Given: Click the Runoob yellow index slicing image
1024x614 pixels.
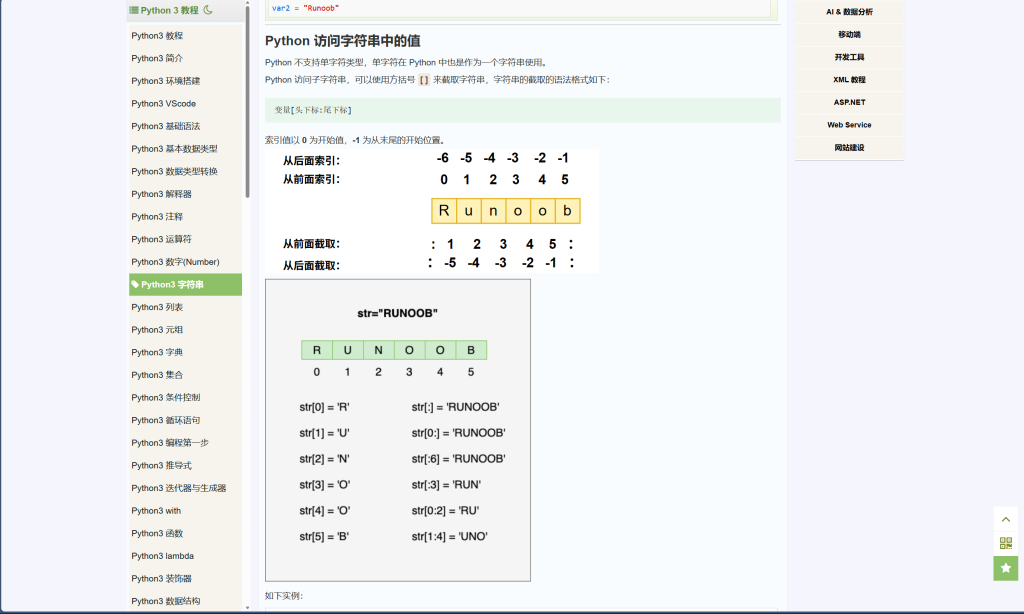Looking at the screenshot, I should 431,211.
